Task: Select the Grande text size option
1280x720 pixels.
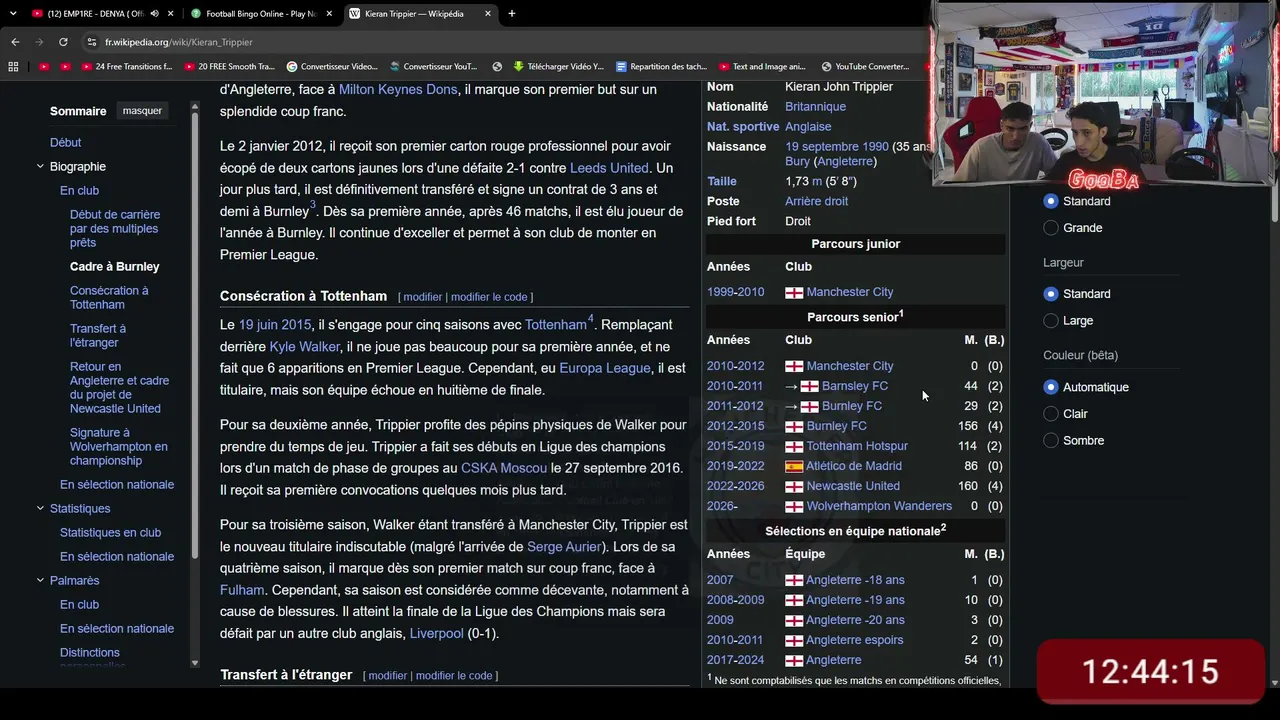Action: tap(1050, 228)
